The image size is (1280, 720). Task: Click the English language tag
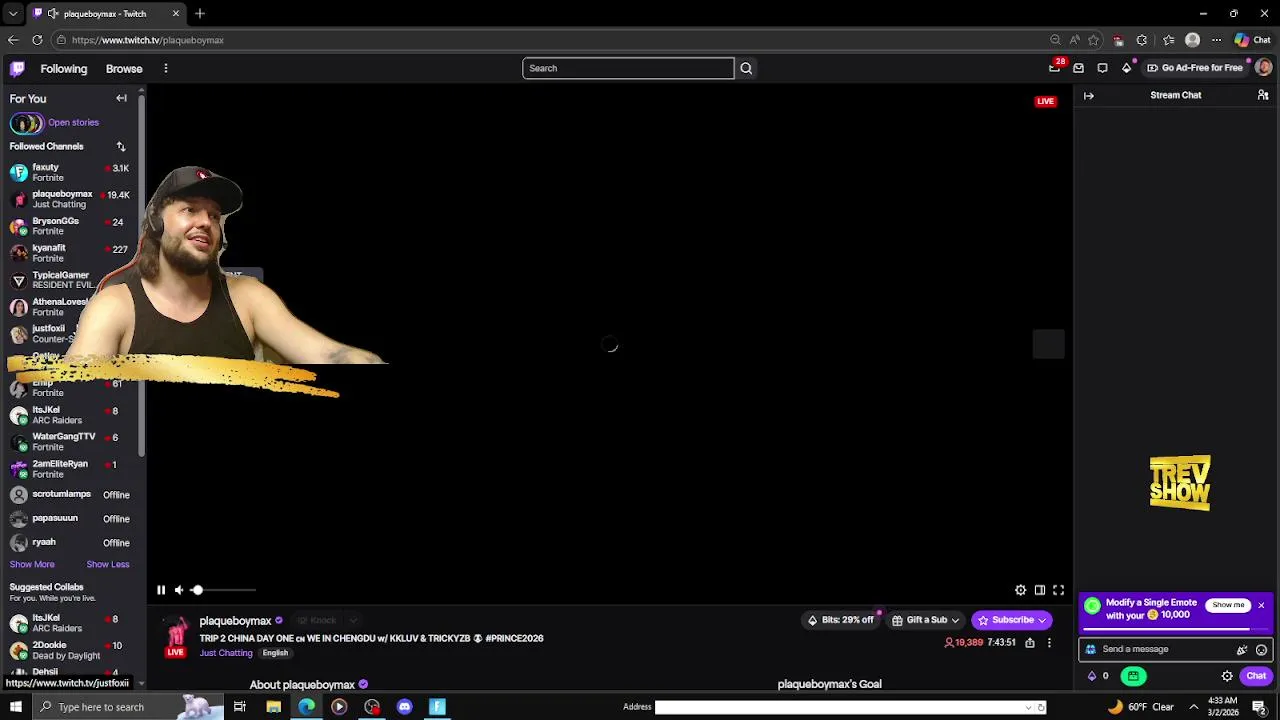coord(275,653)
